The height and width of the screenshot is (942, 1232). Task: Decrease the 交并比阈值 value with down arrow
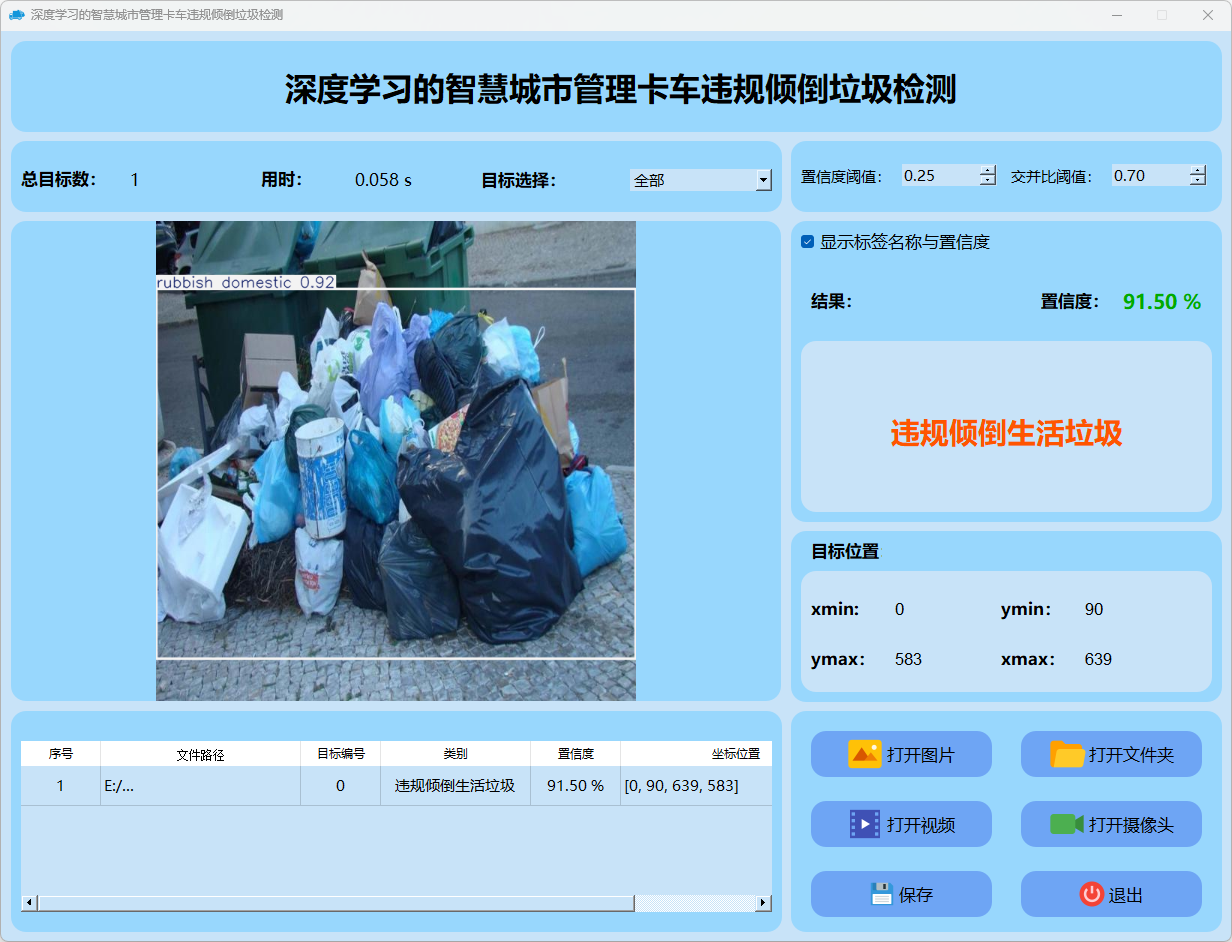[1197, 181]
